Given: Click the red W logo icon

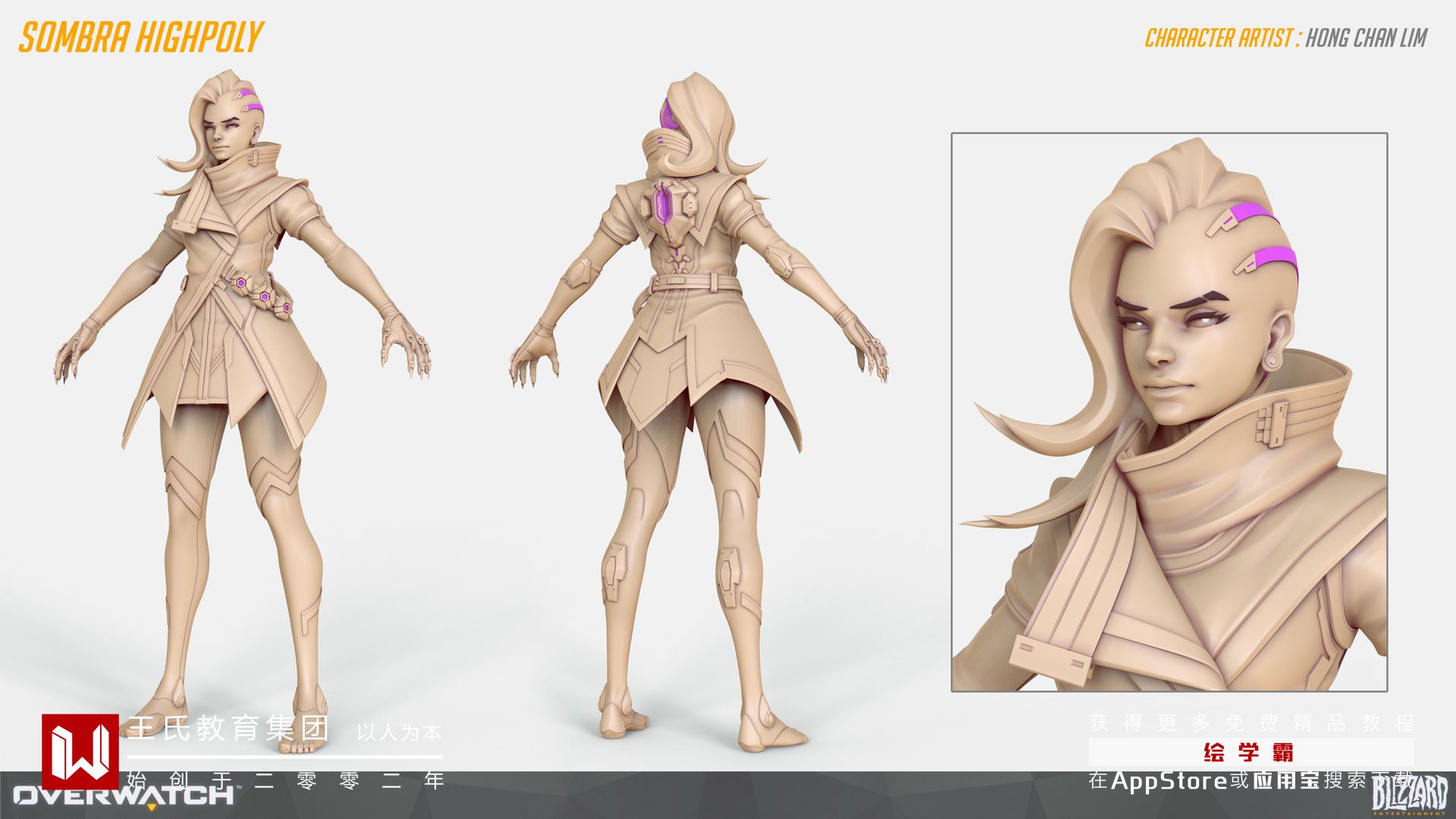Looking at the screenshot, I should pos(80,752).
